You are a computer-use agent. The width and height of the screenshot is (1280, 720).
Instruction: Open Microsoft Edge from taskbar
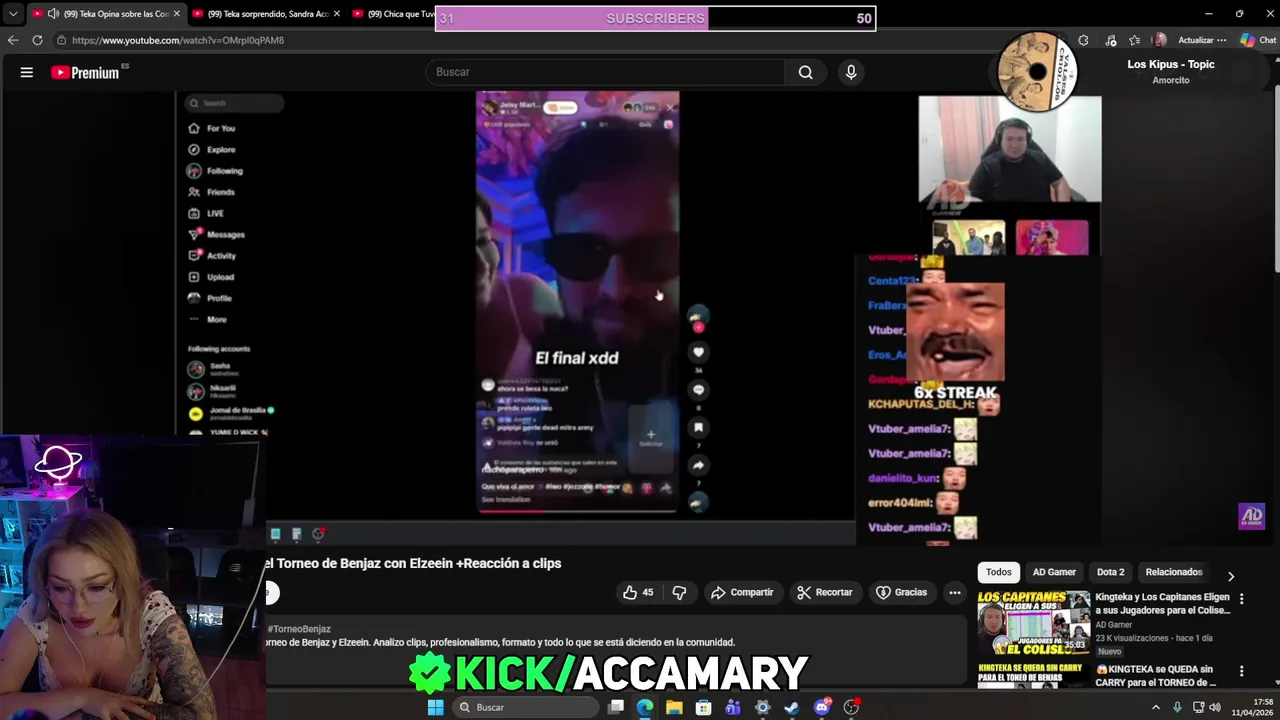click(645, 707)
